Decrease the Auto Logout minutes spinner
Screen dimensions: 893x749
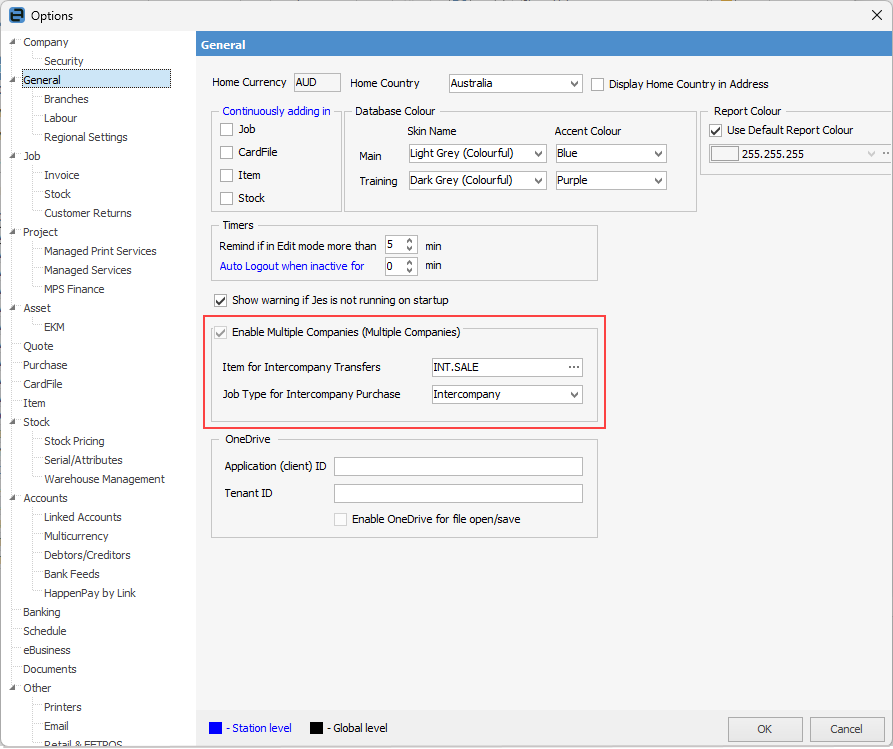409,270
